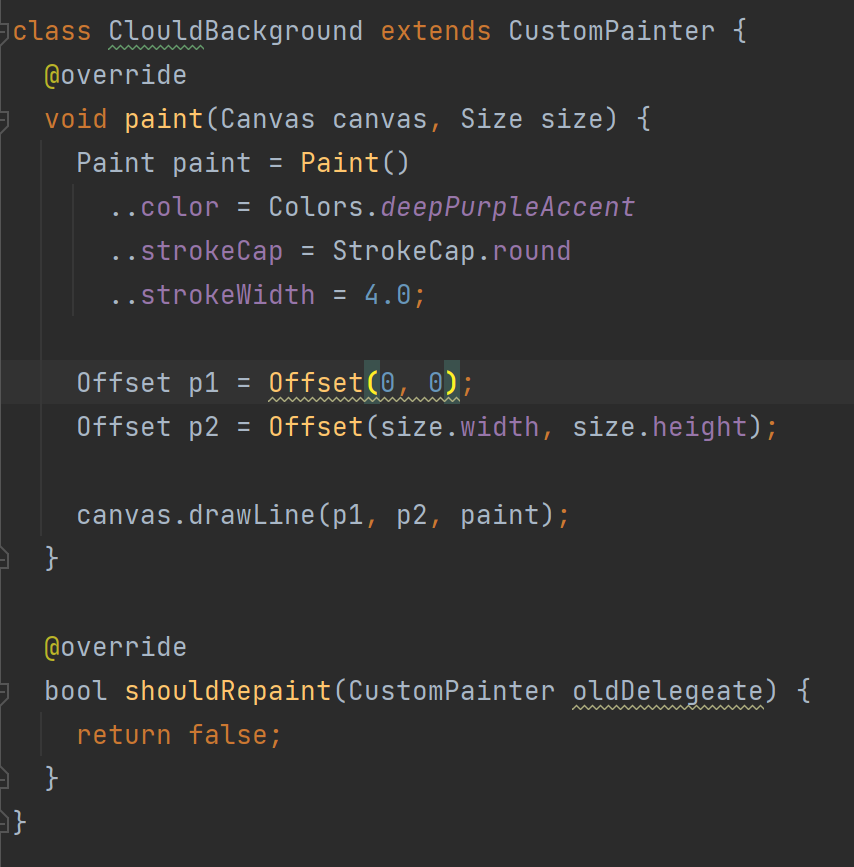Click the 'return' keyword
The image size is (854, 867).
click(124, 735)
